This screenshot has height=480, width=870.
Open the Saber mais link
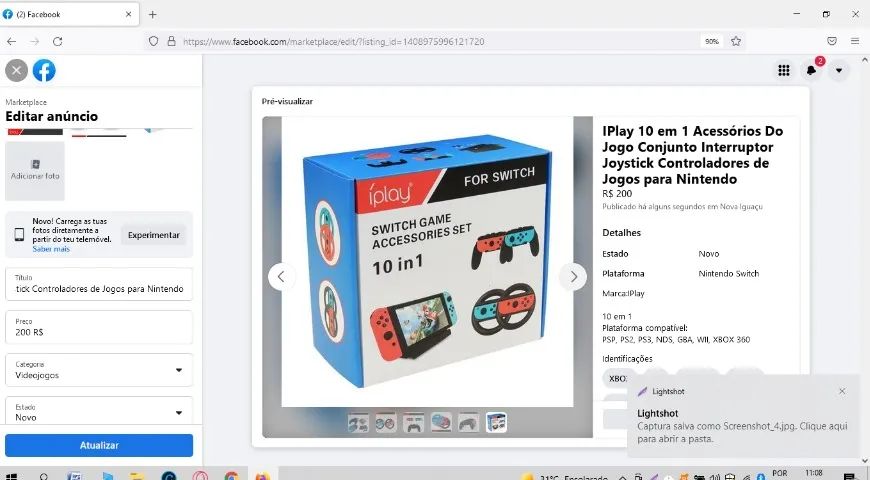click(50, 249)
